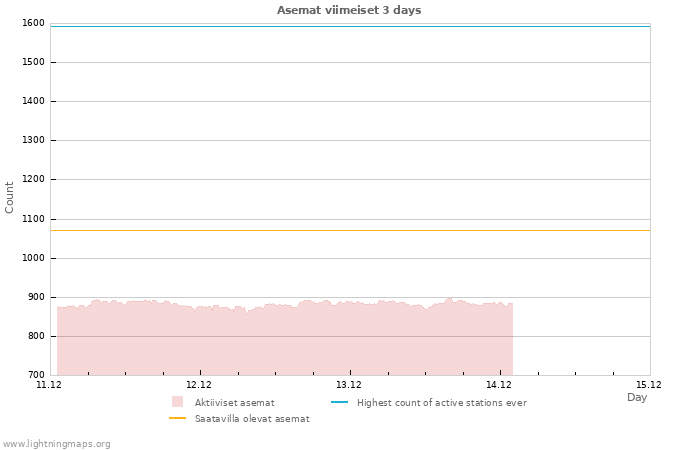Open the www.lightningmaps.org watermark link
The image size is (700, 450).
point(56,444)
